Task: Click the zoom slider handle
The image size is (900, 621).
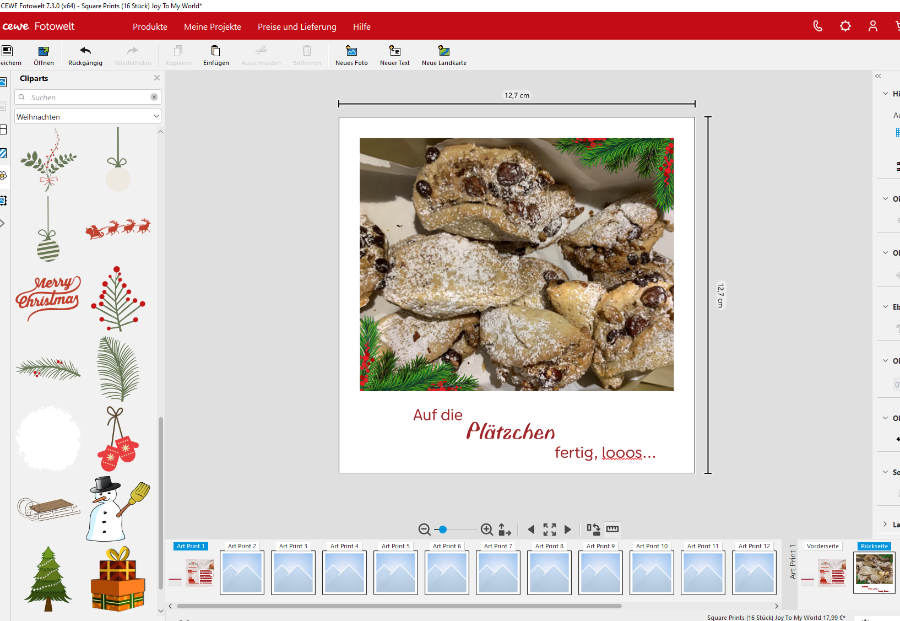Action: pos(442,529)
